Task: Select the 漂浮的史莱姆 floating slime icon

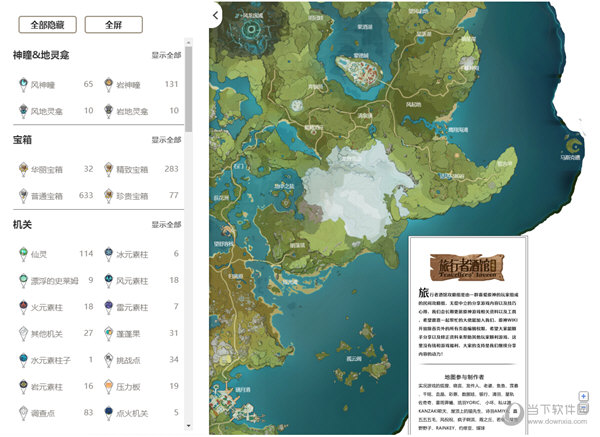Action: (23, 280)
